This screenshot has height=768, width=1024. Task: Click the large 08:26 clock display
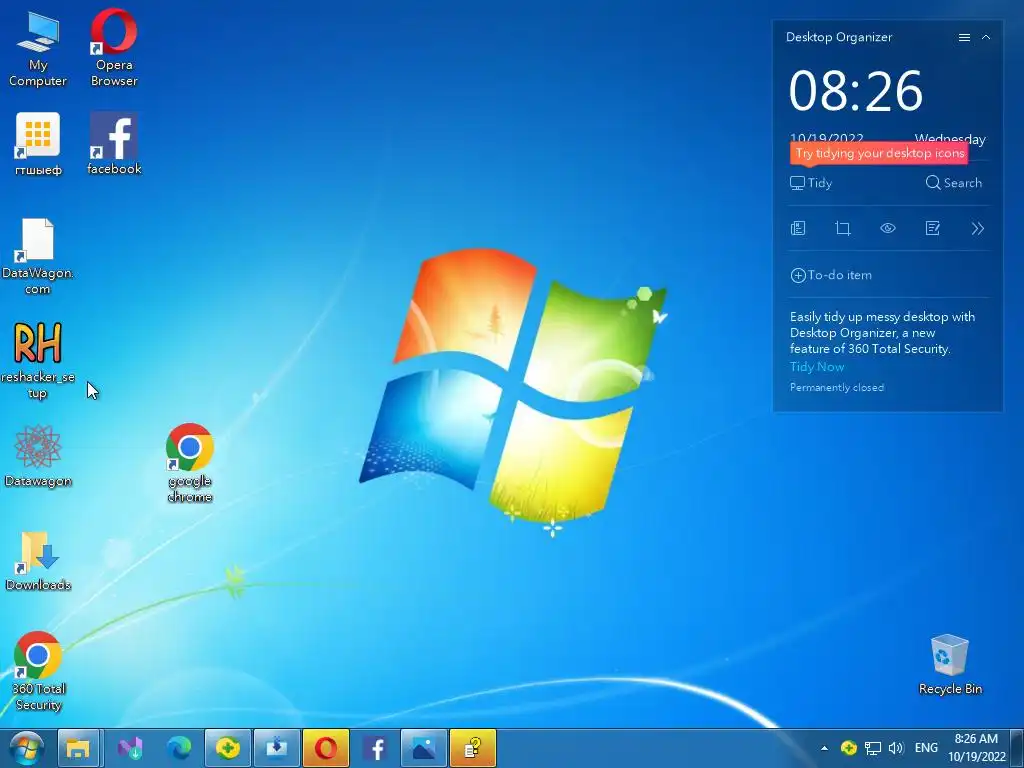(x=856, y=91)
